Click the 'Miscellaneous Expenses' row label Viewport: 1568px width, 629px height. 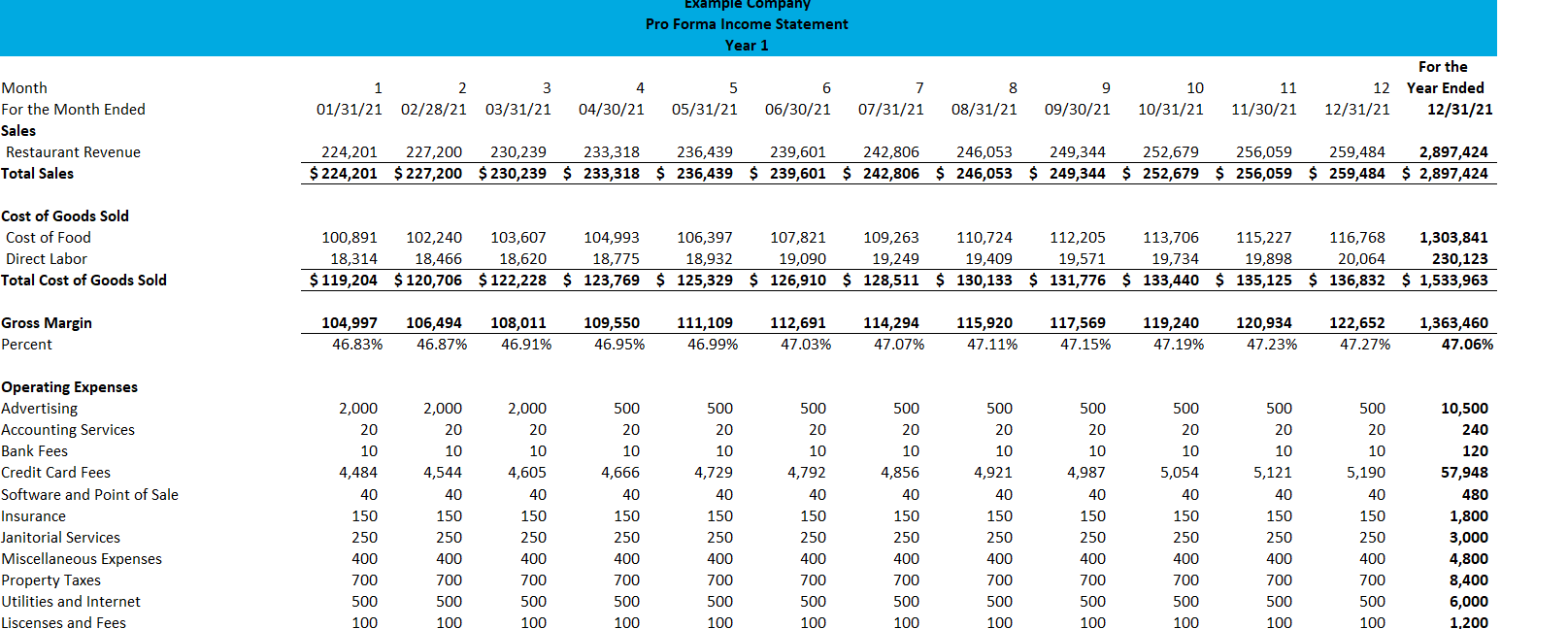click(82, 559)
